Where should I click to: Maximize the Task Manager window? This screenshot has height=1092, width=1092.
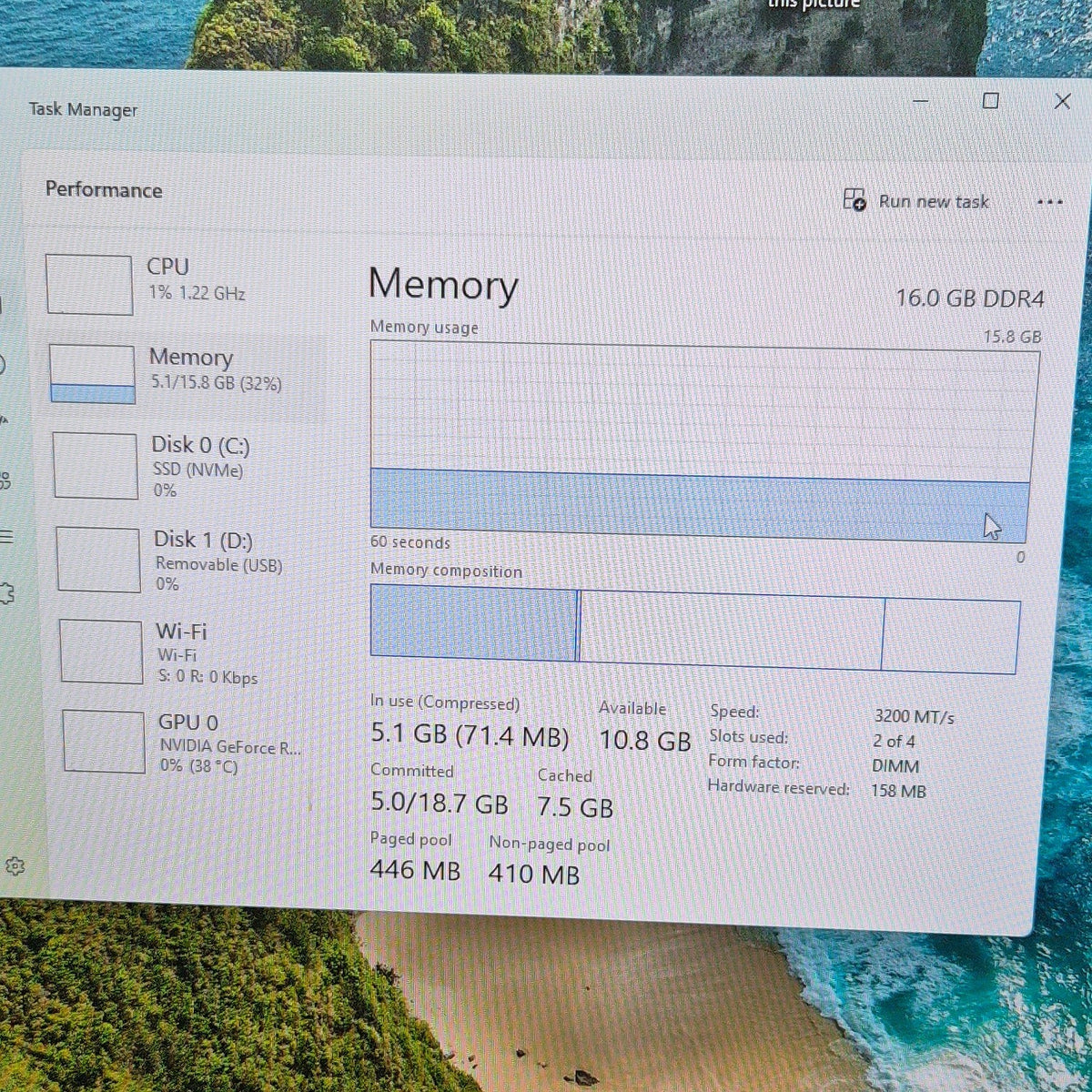point(990,100)
